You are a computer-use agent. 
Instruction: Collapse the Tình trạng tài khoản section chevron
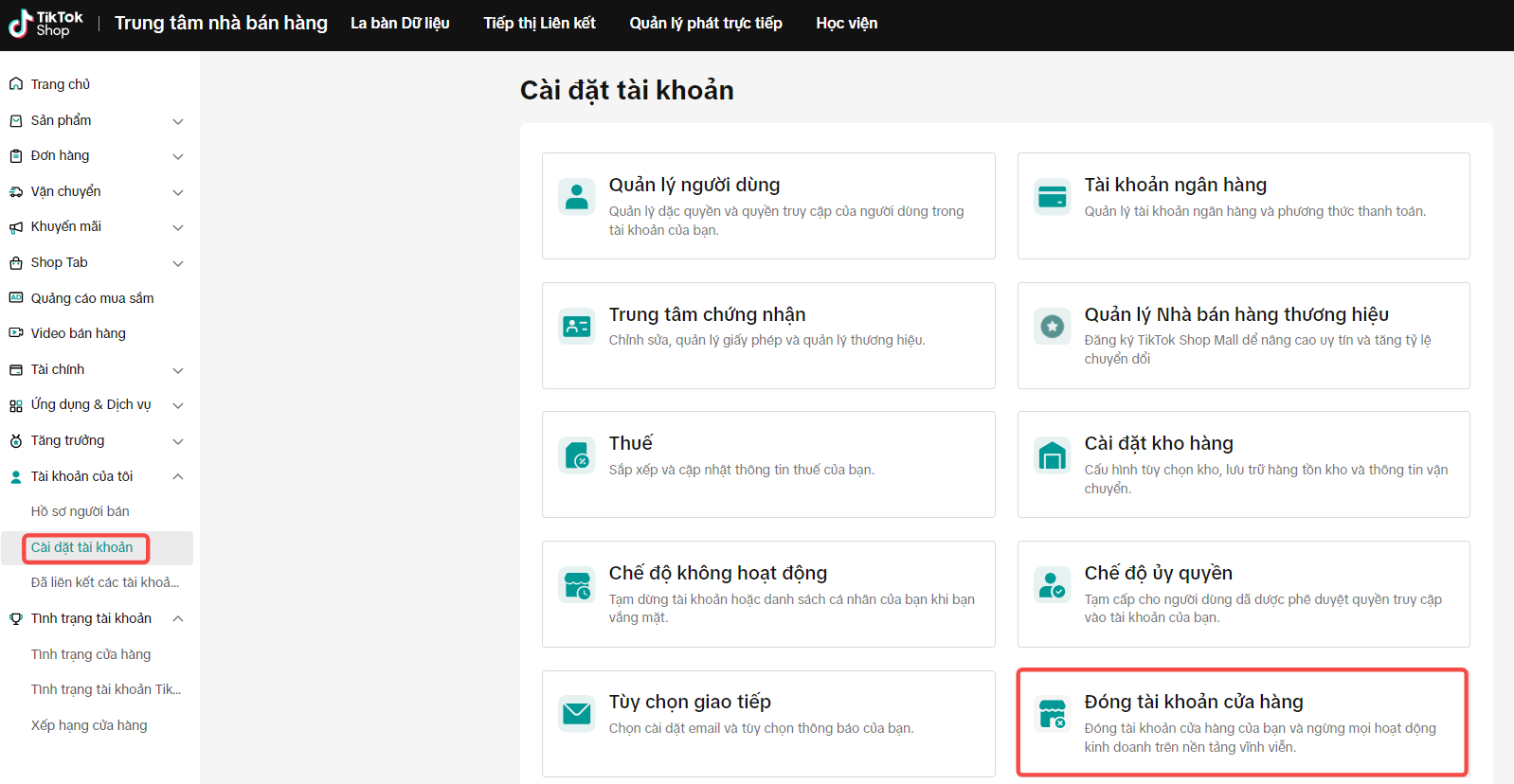(178, 618)
